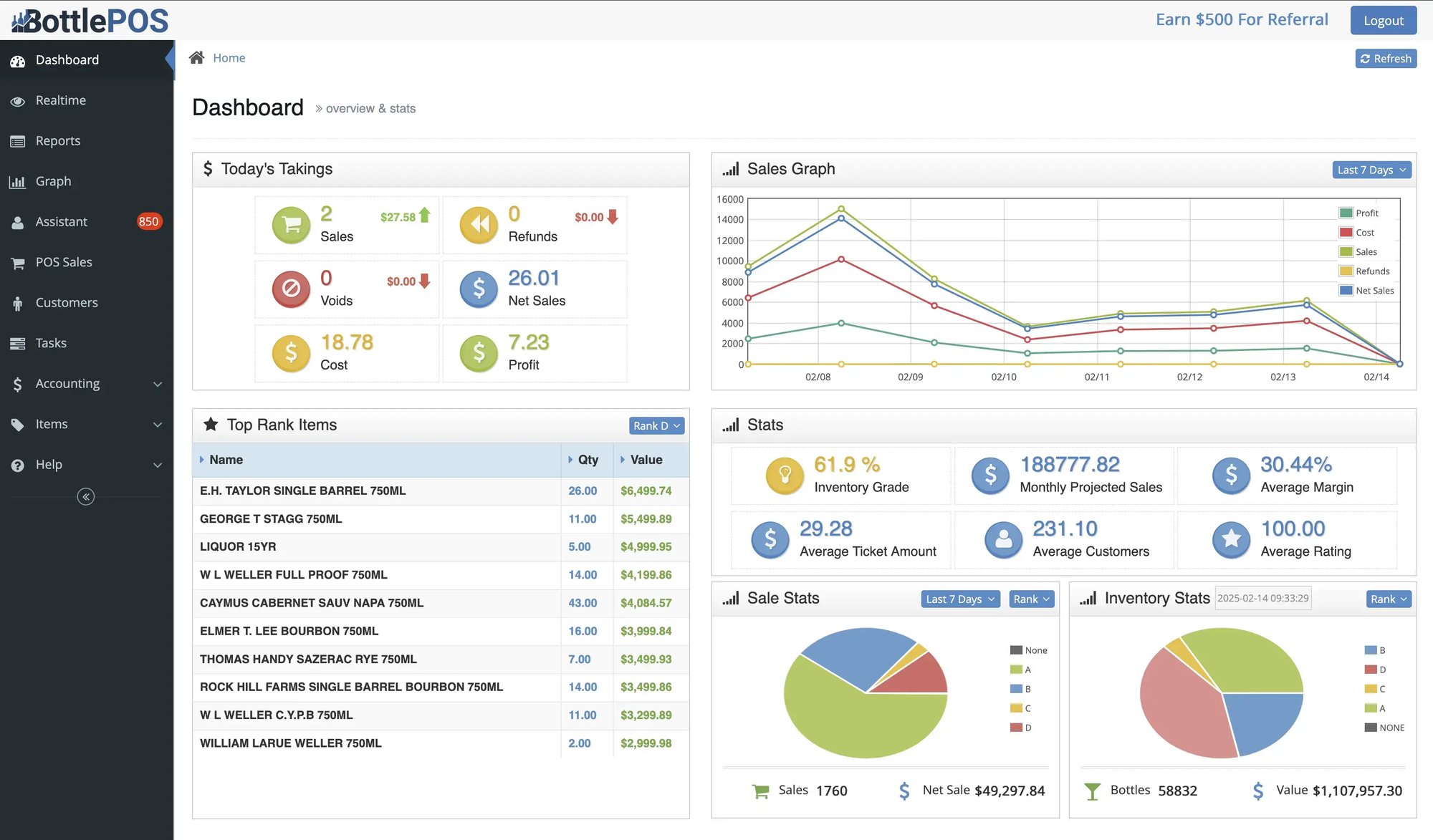This screenshot has height=840, width=1433.
Task: Open the Tasks panel
Action: [51, 342]
